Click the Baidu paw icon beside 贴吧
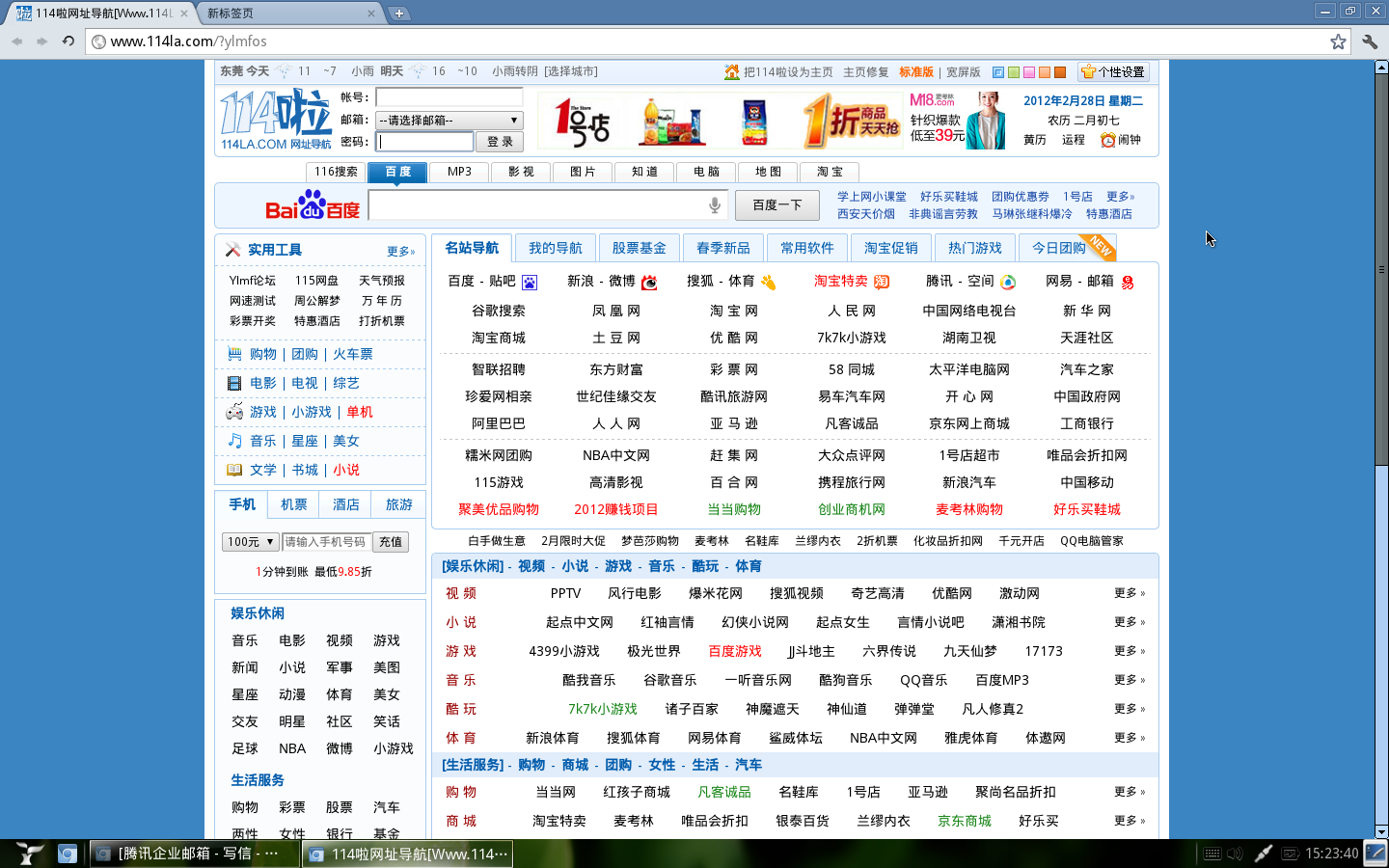This screenshot has width=1389, height=868. (x=530, y=282)
